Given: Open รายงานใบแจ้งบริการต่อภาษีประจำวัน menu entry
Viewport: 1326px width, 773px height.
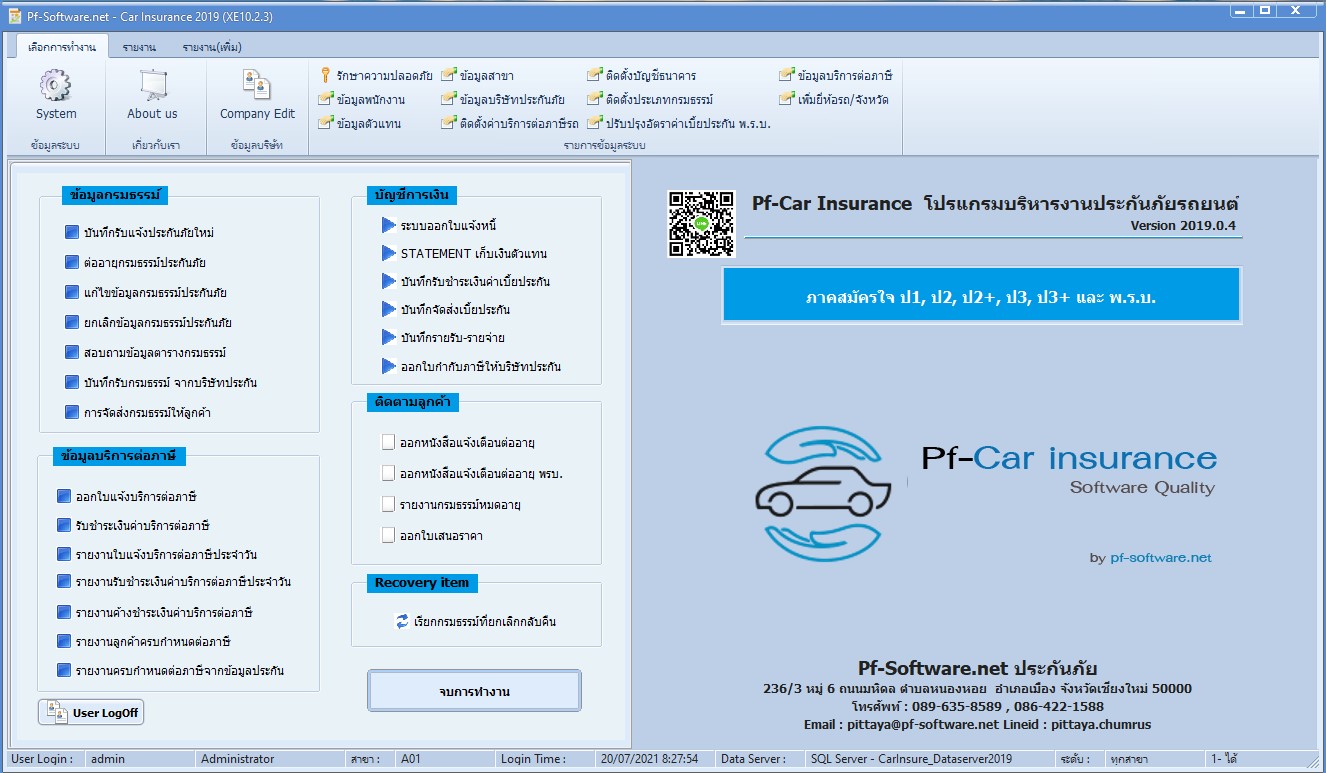Looking at the screenshot, I should coord(157,554).
